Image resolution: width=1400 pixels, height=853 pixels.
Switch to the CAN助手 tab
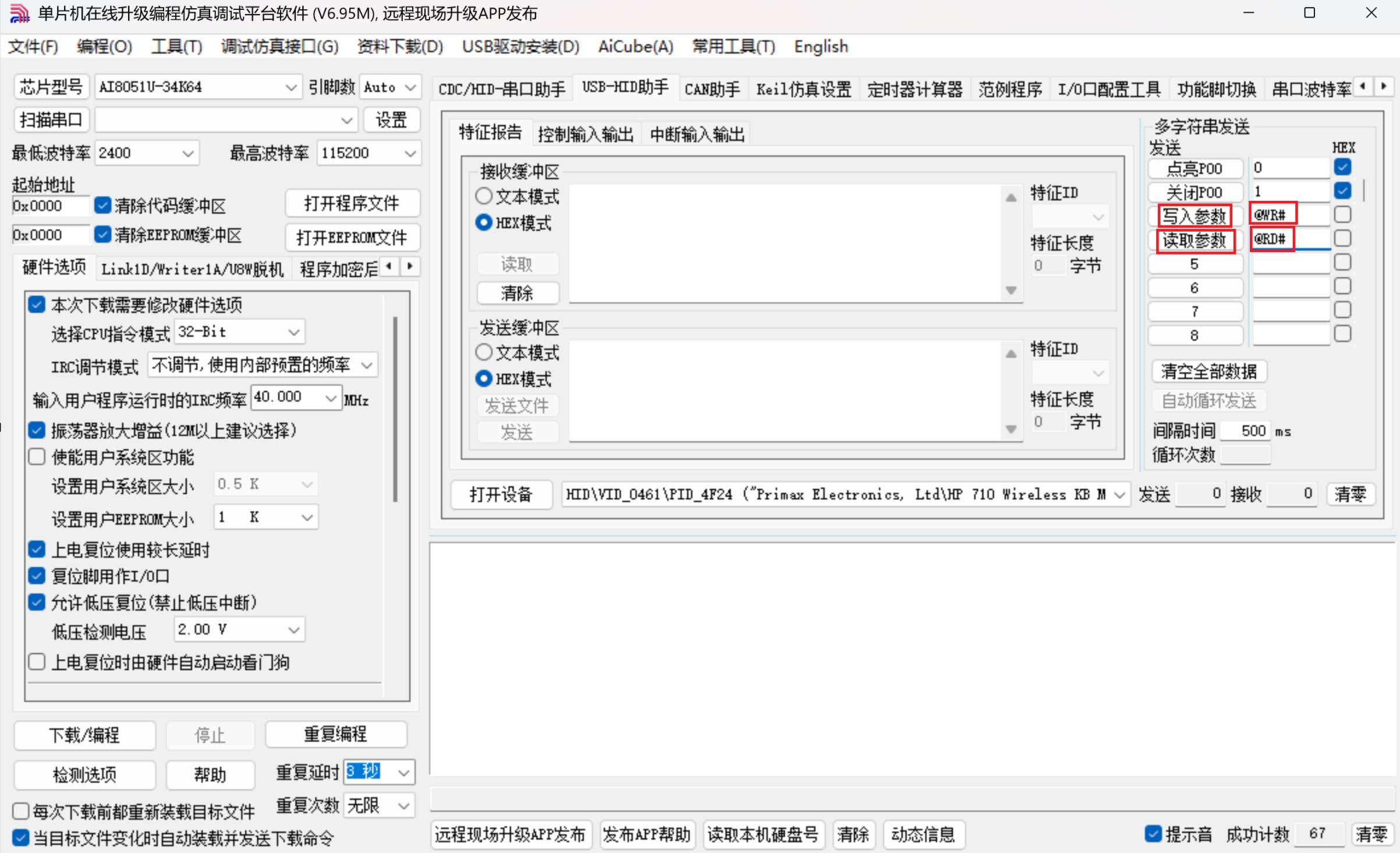click(x=711, y=89)
